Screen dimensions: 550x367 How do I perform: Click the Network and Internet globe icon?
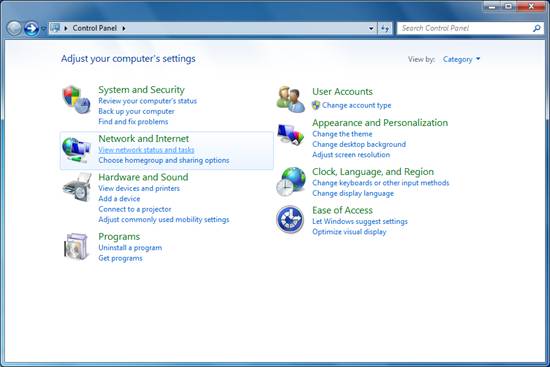(76, 150)
